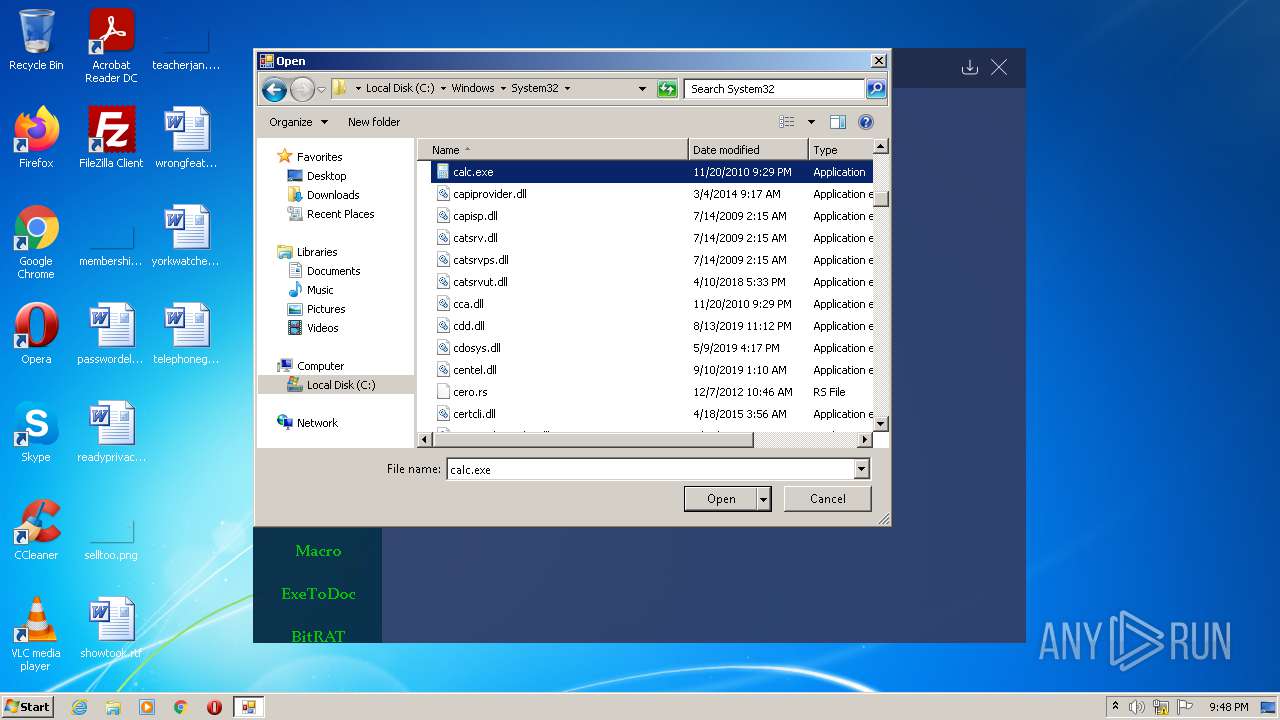
Task: Select Downloads in navigation pane
Action: point(333,195)
